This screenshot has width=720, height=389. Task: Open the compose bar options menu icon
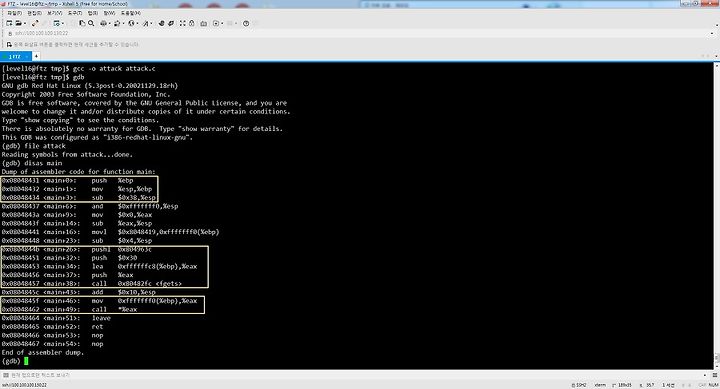pos(715,375)
